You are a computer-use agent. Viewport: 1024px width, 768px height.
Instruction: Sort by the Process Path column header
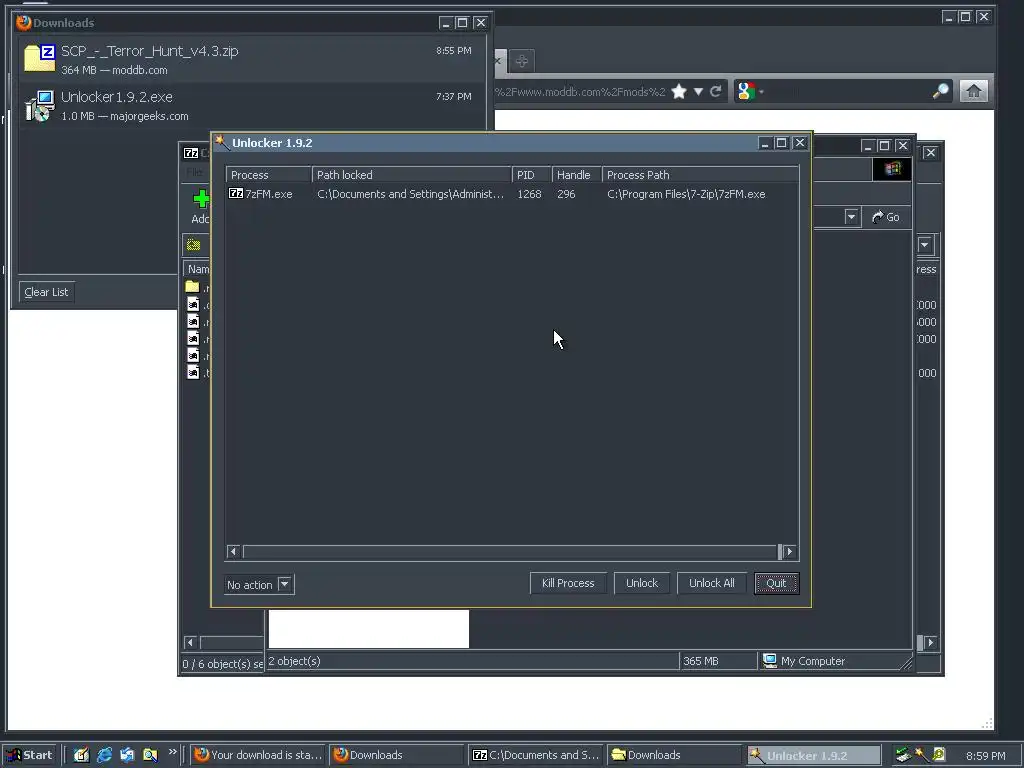pyautogui.click(x=700, y=175)
